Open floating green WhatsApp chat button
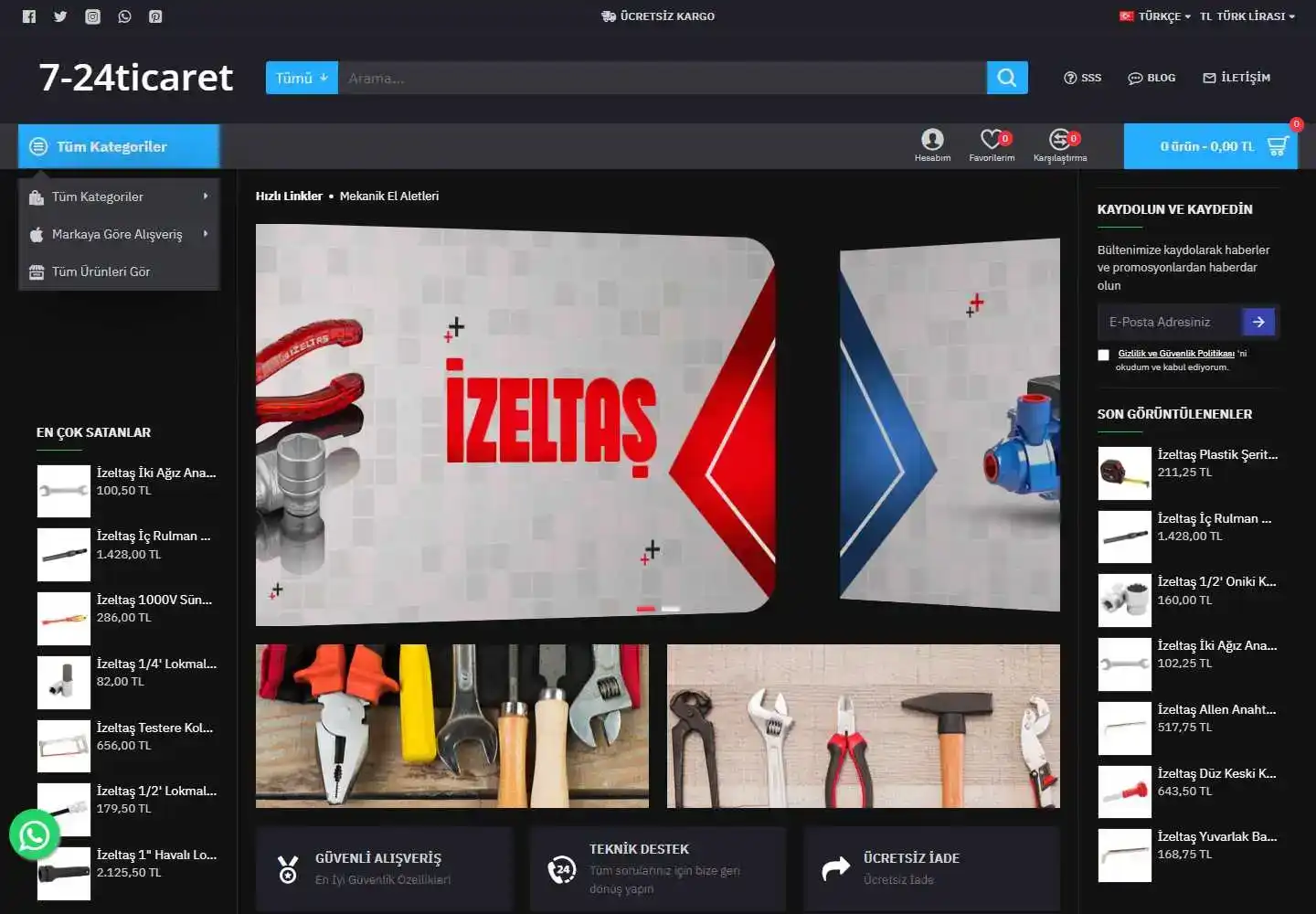 (35, 834)
